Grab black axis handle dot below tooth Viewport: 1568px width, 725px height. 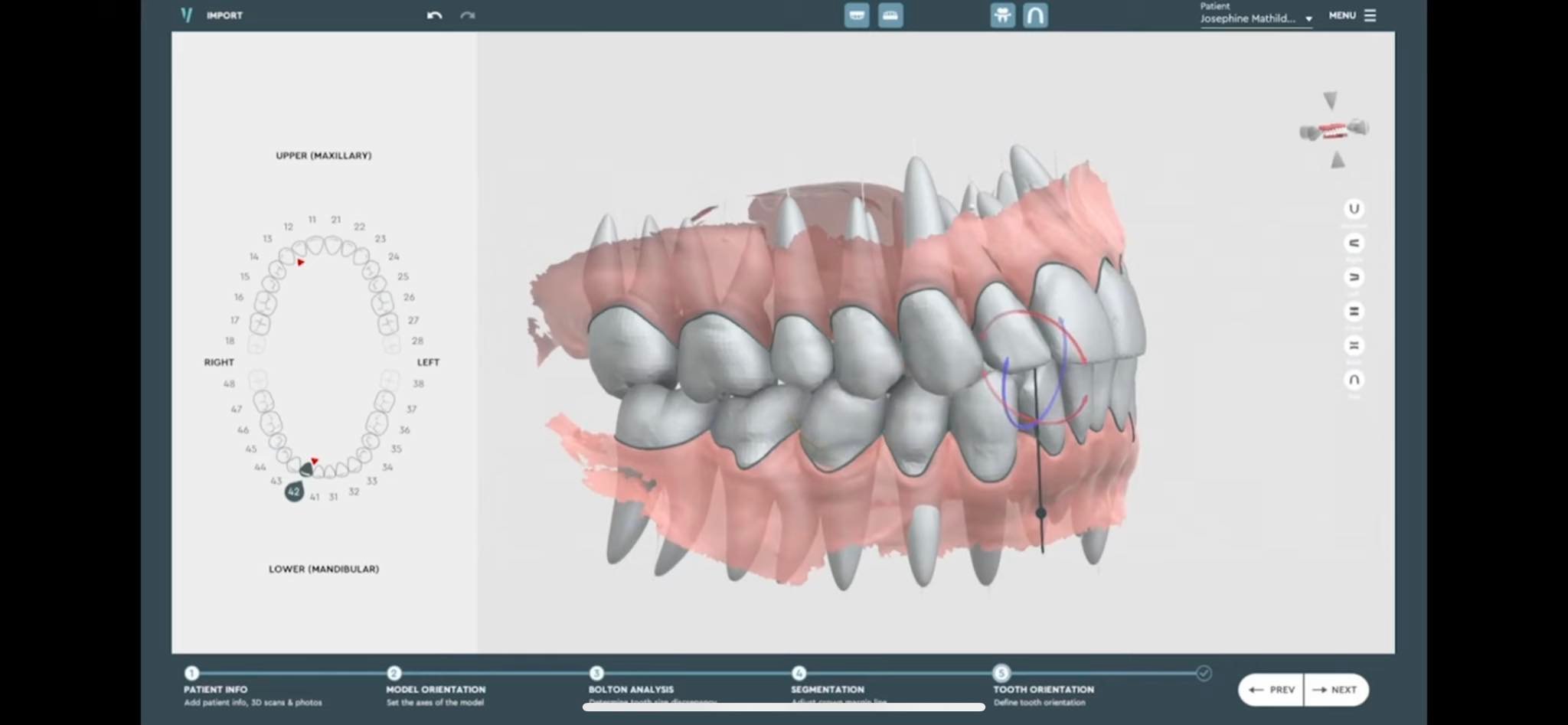[x=1040, y=513]
